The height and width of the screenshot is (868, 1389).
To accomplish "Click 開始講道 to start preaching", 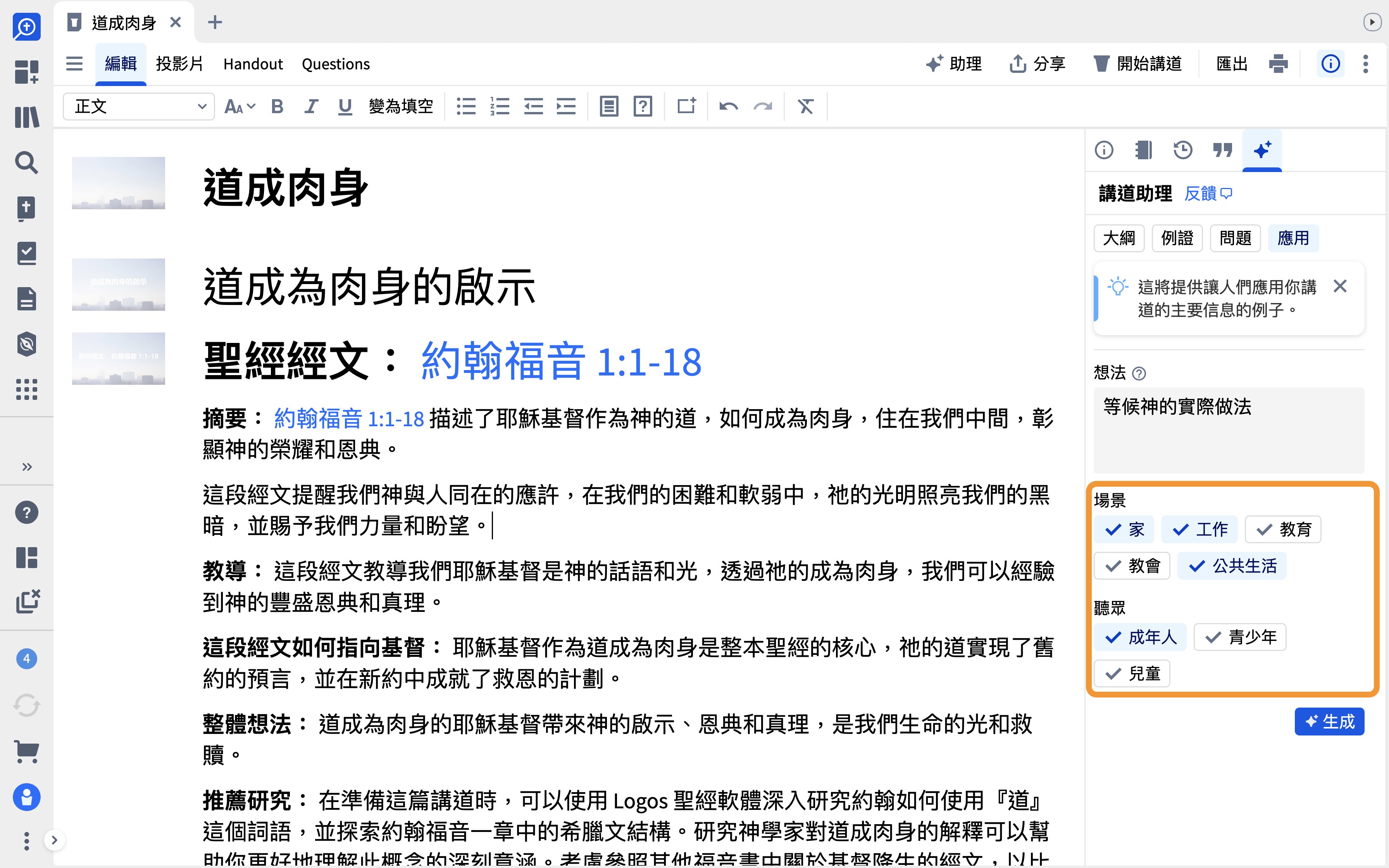I will click(x=1137, y=64).
